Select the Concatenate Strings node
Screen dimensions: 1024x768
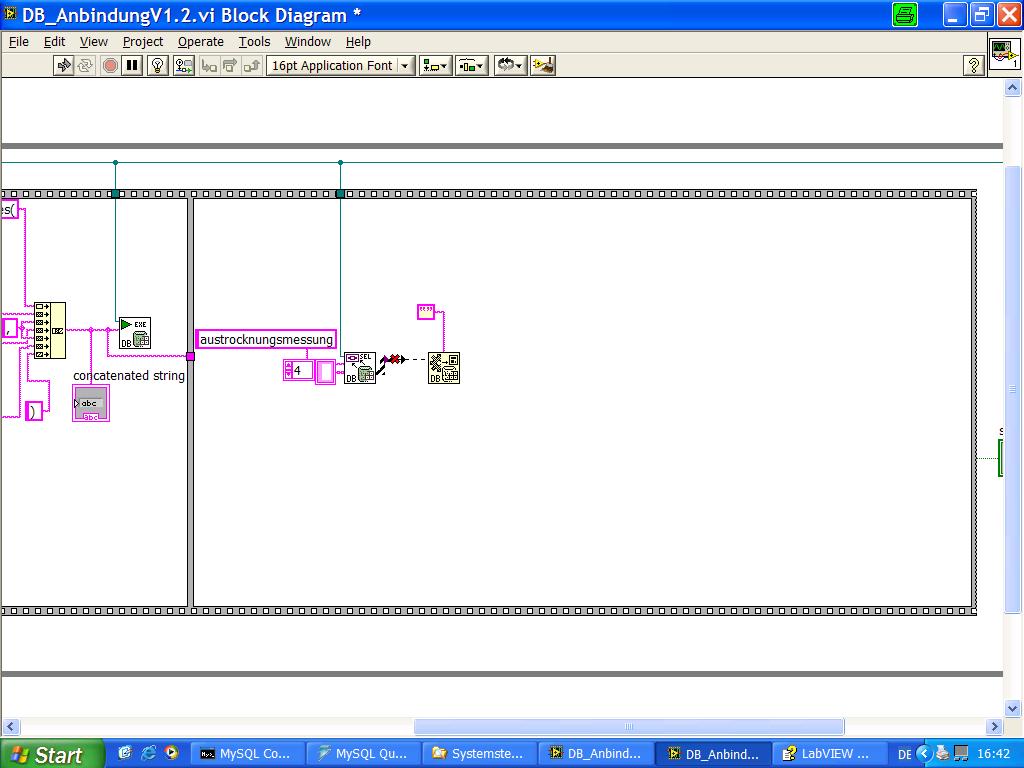tap(50, 330)
